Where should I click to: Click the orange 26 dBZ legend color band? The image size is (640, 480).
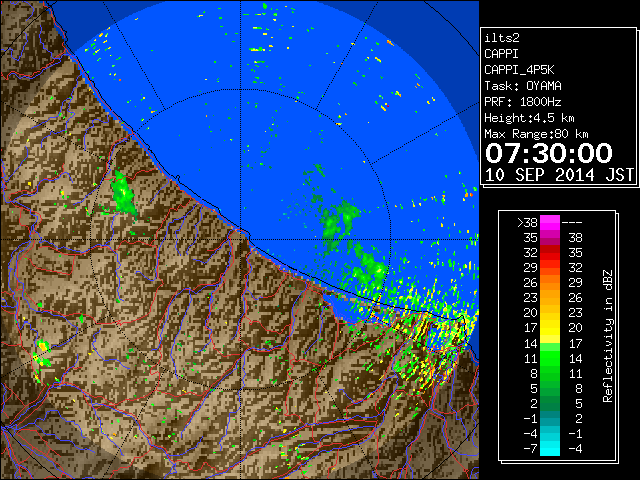pyautogui.click(x=550, y=283)
